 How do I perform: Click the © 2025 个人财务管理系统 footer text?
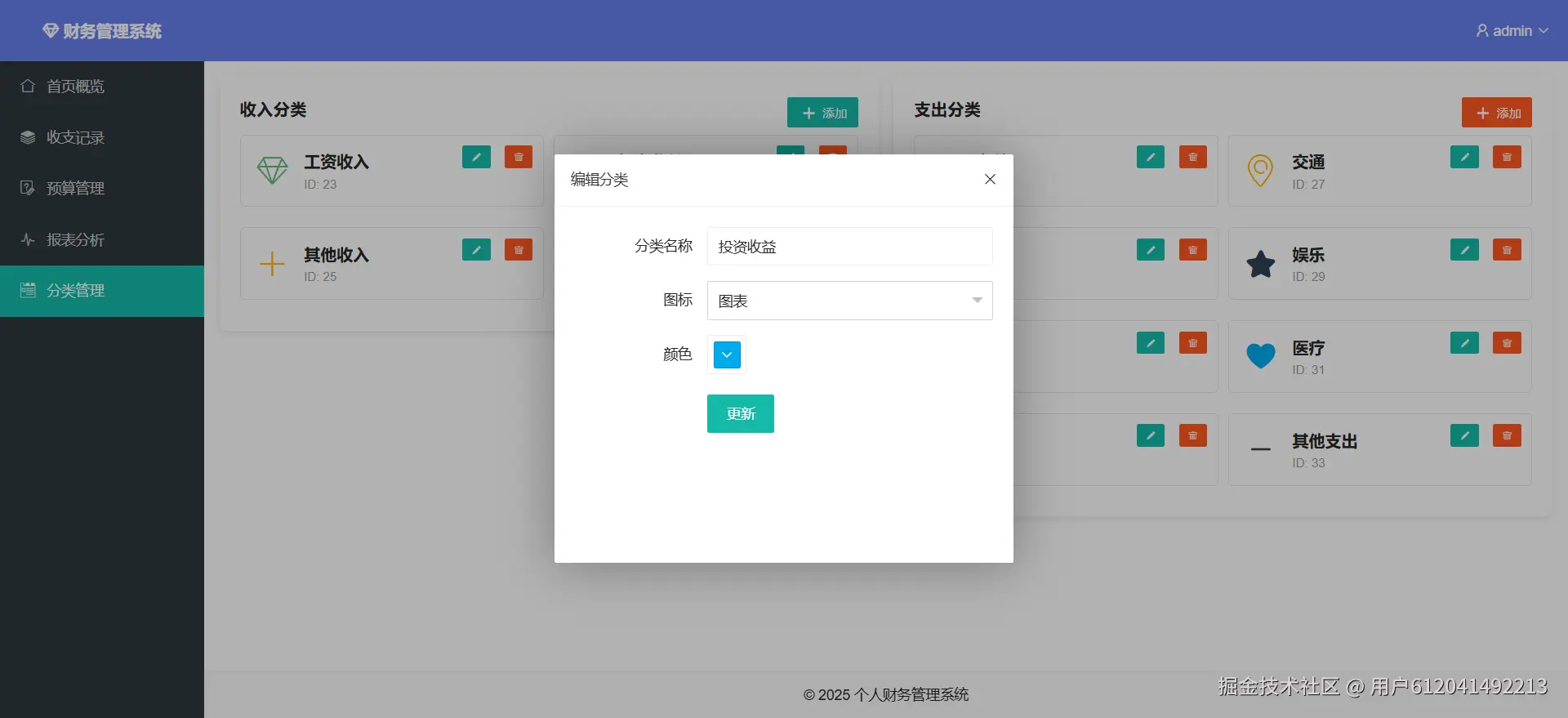coord(886,694)
